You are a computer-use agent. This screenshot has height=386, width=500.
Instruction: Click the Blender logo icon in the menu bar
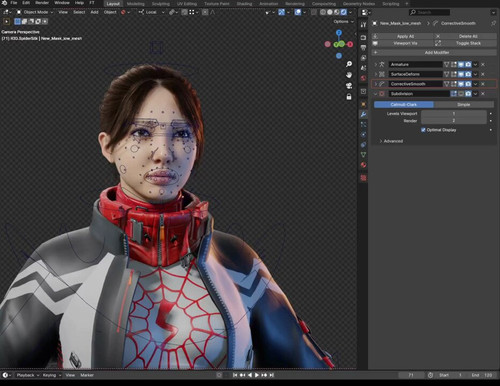4,3
